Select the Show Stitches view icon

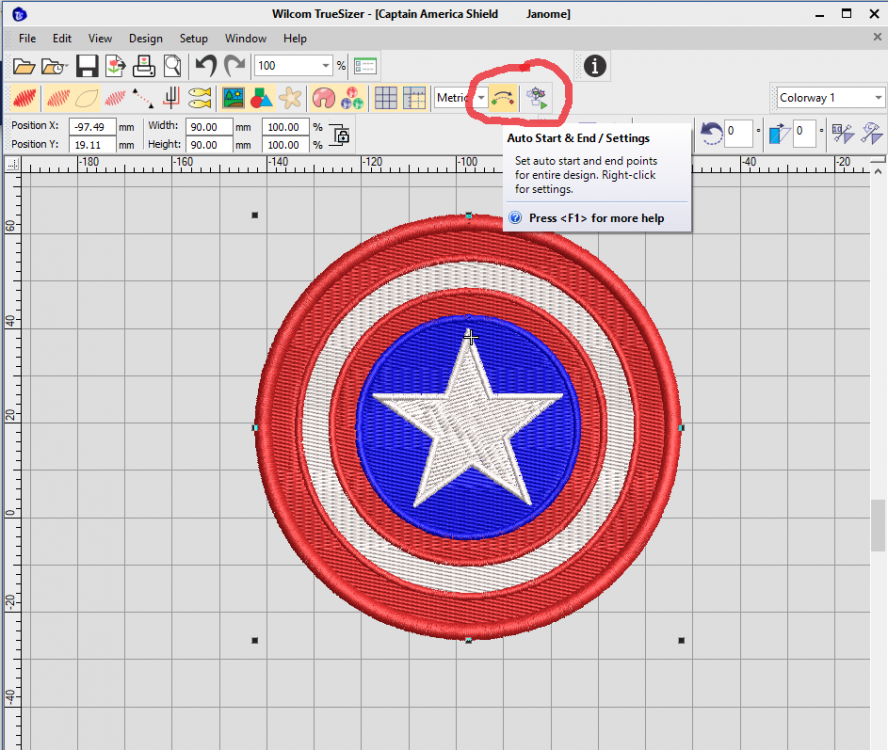click(58, 97)
